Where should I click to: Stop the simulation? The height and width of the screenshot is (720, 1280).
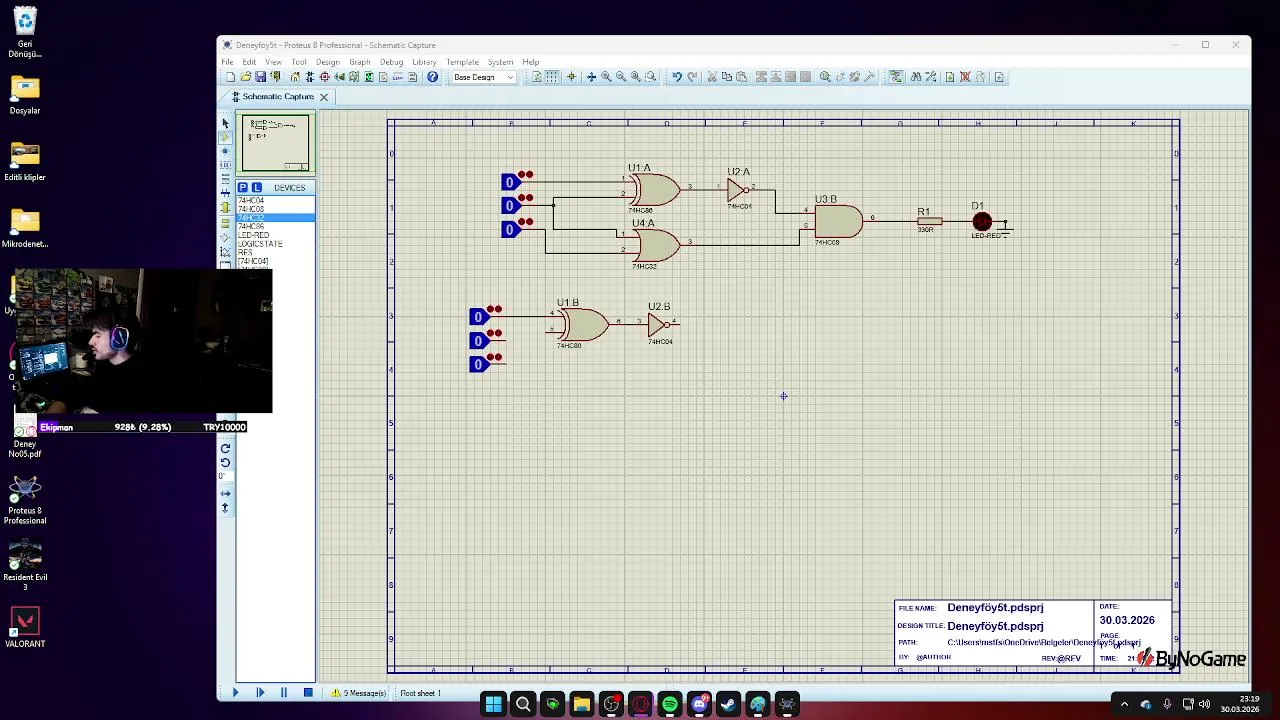(x=308, y=692)
